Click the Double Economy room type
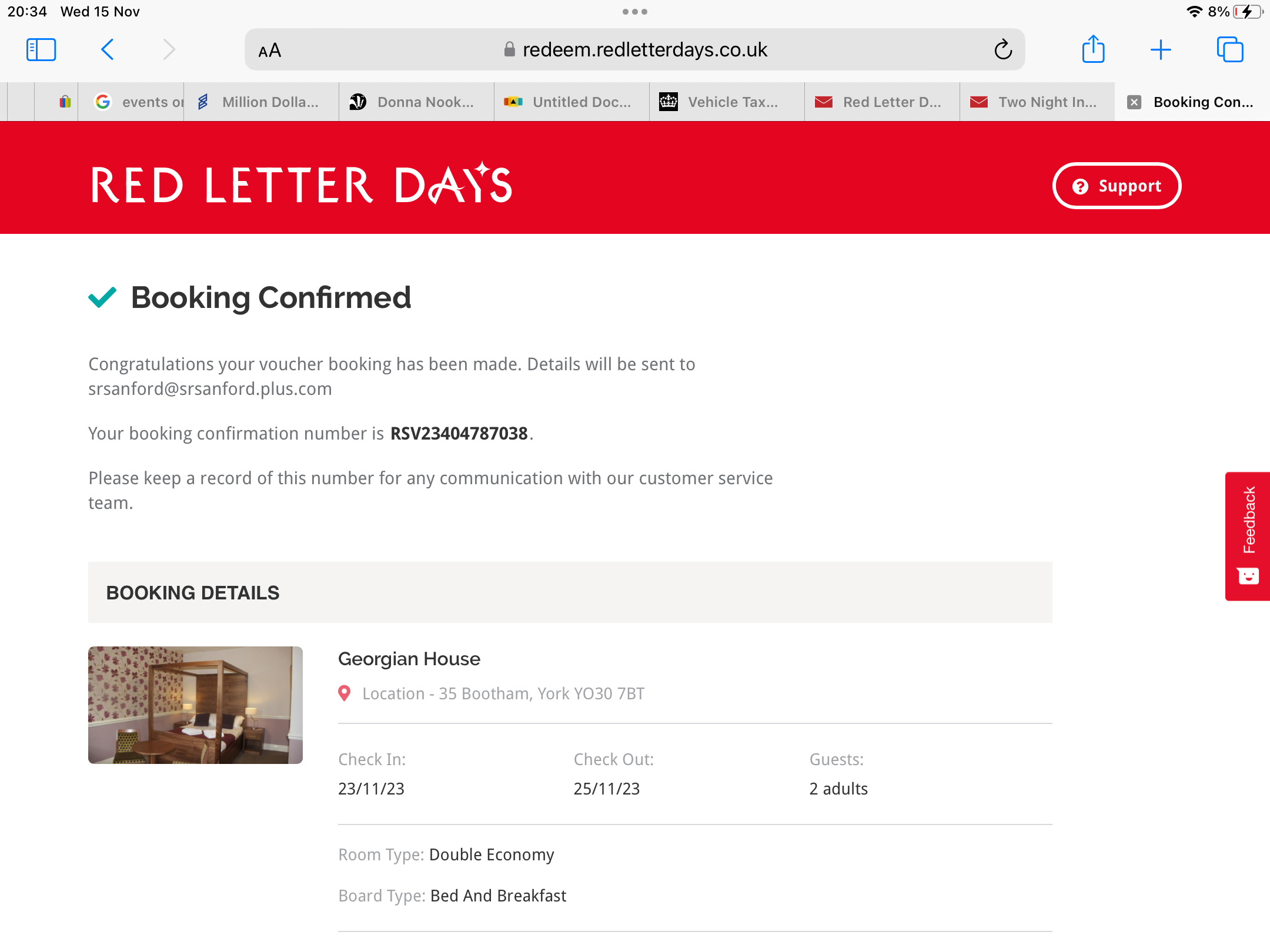This screenshot has height=952, width=1270. click(x=492, y=854)
